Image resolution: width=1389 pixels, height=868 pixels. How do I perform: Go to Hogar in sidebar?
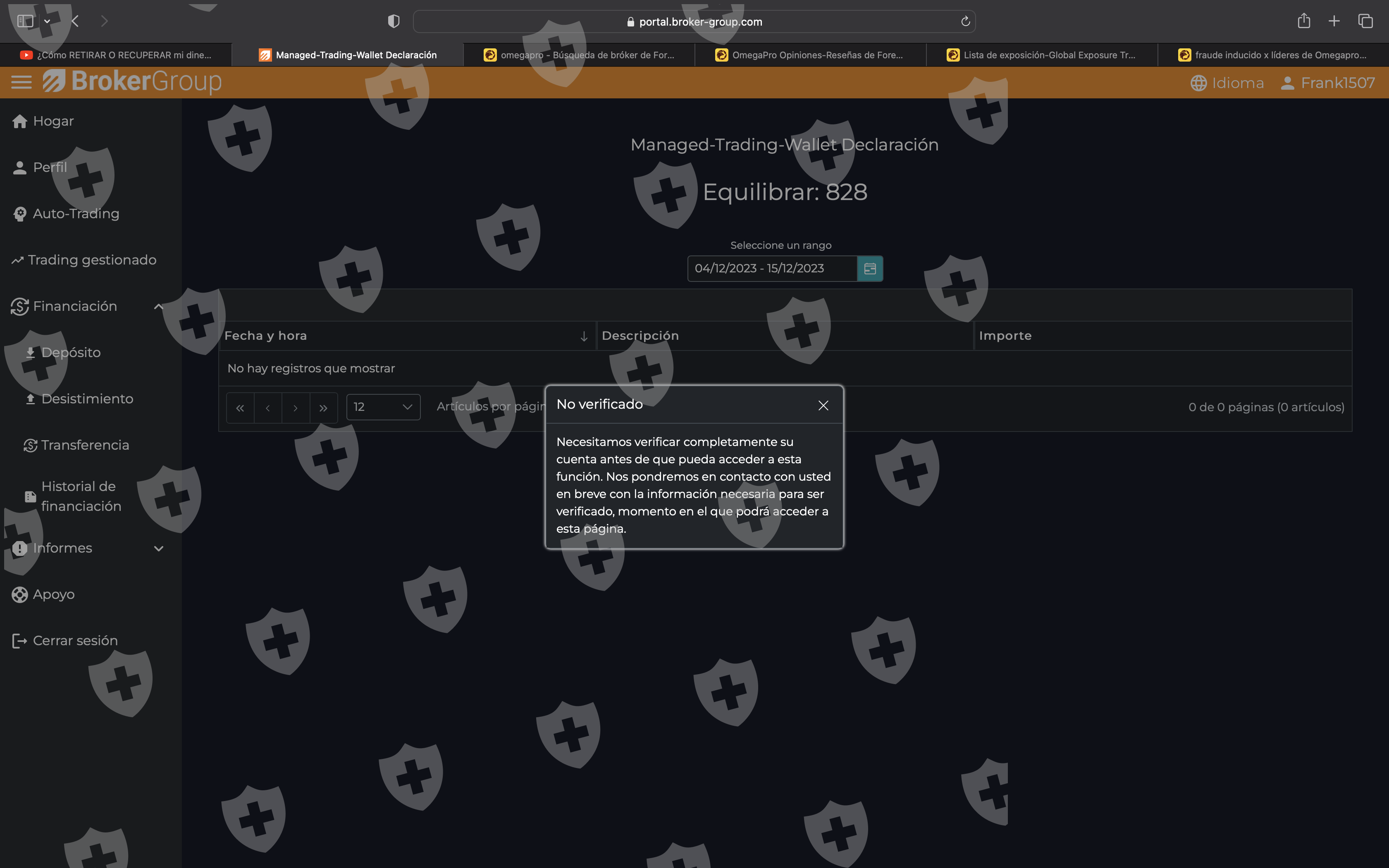[53, 121]
